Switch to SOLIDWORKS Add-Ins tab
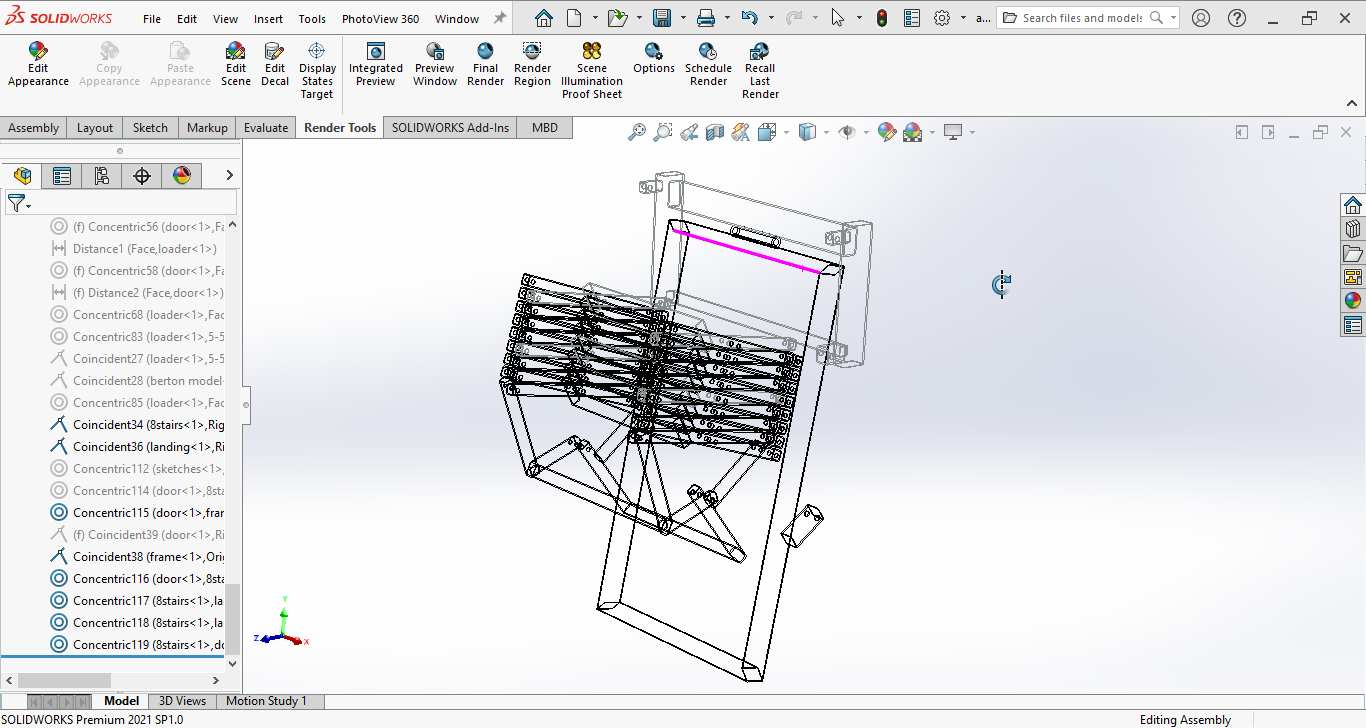The image size is (1366, 728). (450, 127)
